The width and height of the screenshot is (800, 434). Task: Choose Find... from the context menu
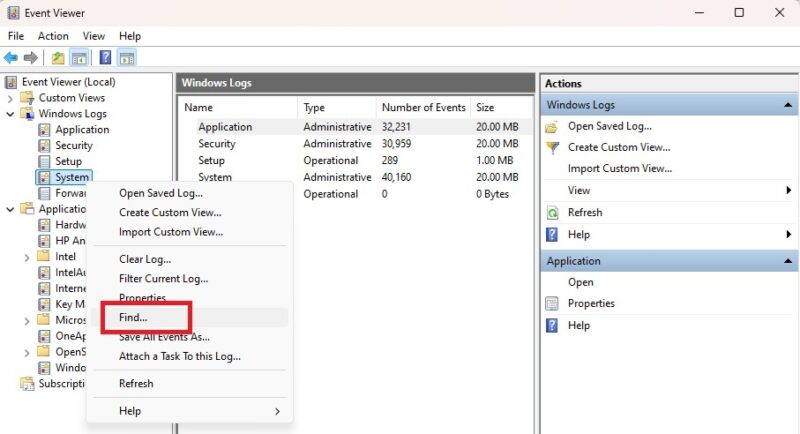[x=190, y=317]
